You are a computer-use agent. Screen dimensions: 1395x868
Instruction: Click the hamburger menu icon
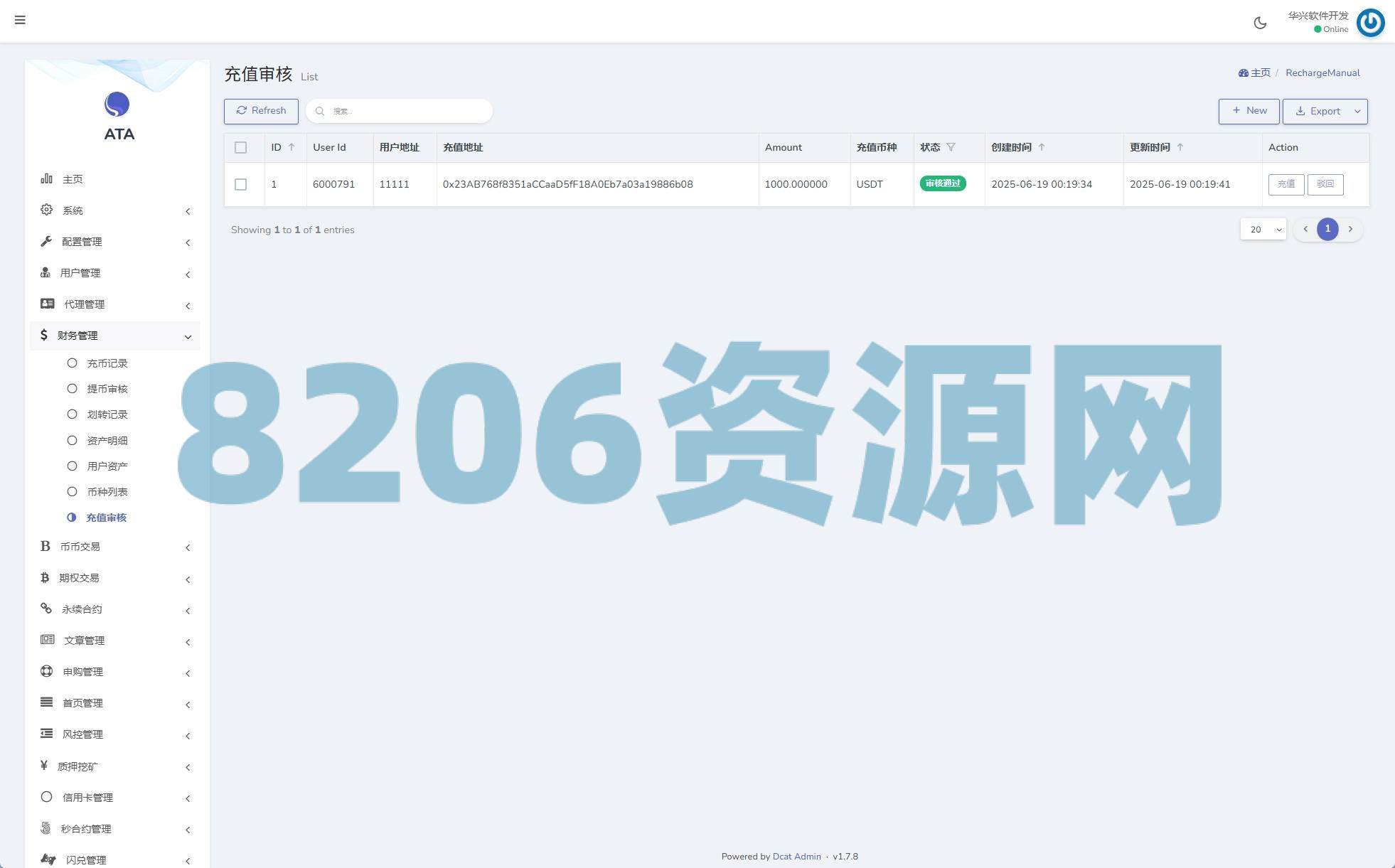pos(20,20)
